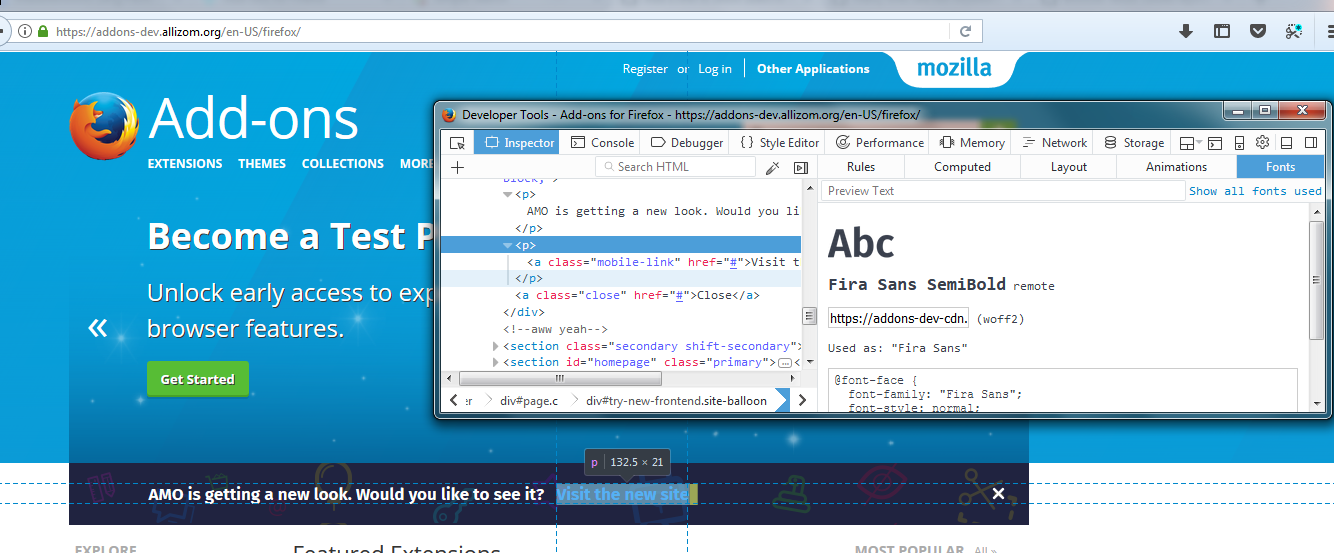Open the COLLECTIONS navigation menu

(x=343, y=163)
